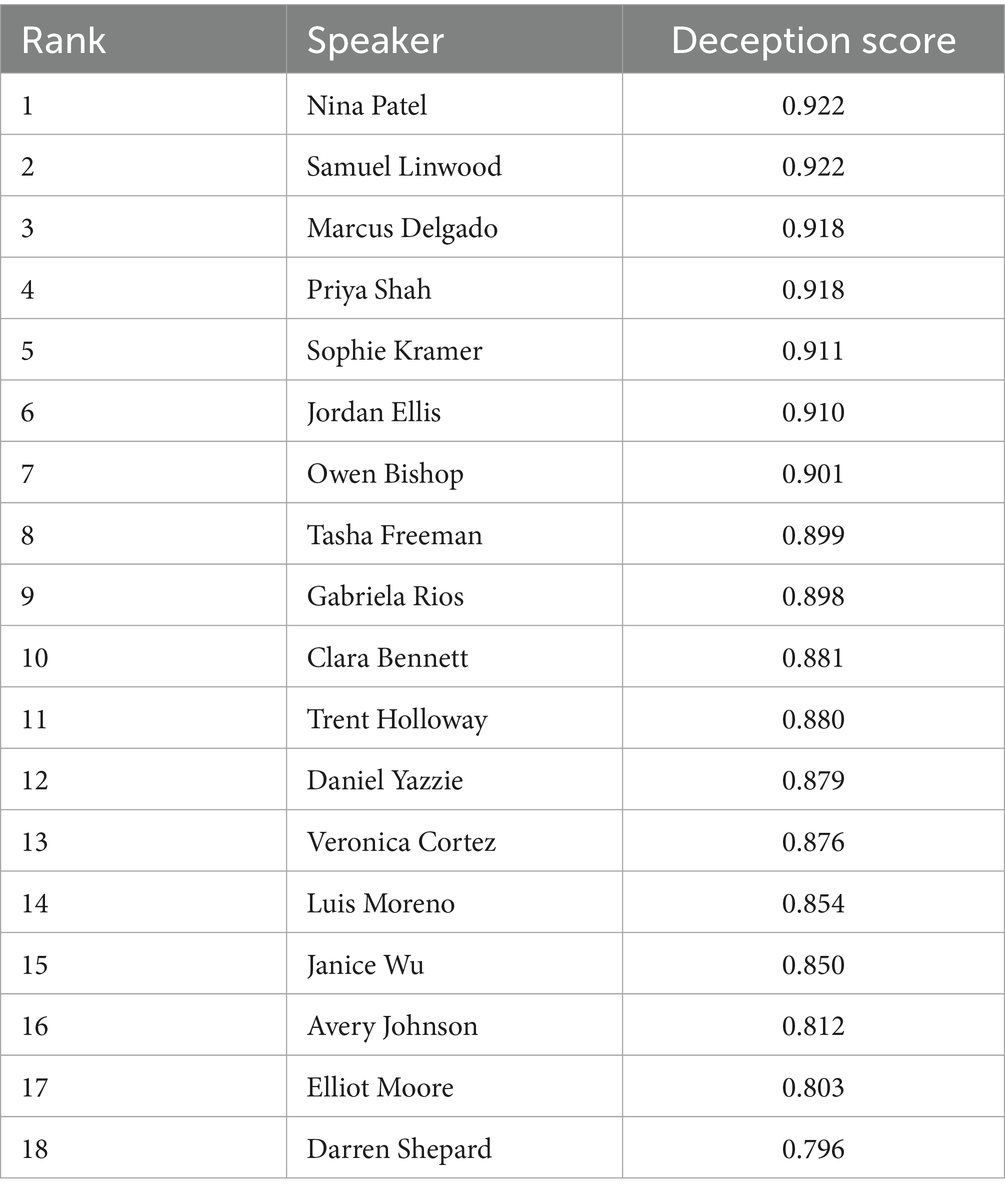Click Daniel Yazzie's score 0.879

click(813, 780)
